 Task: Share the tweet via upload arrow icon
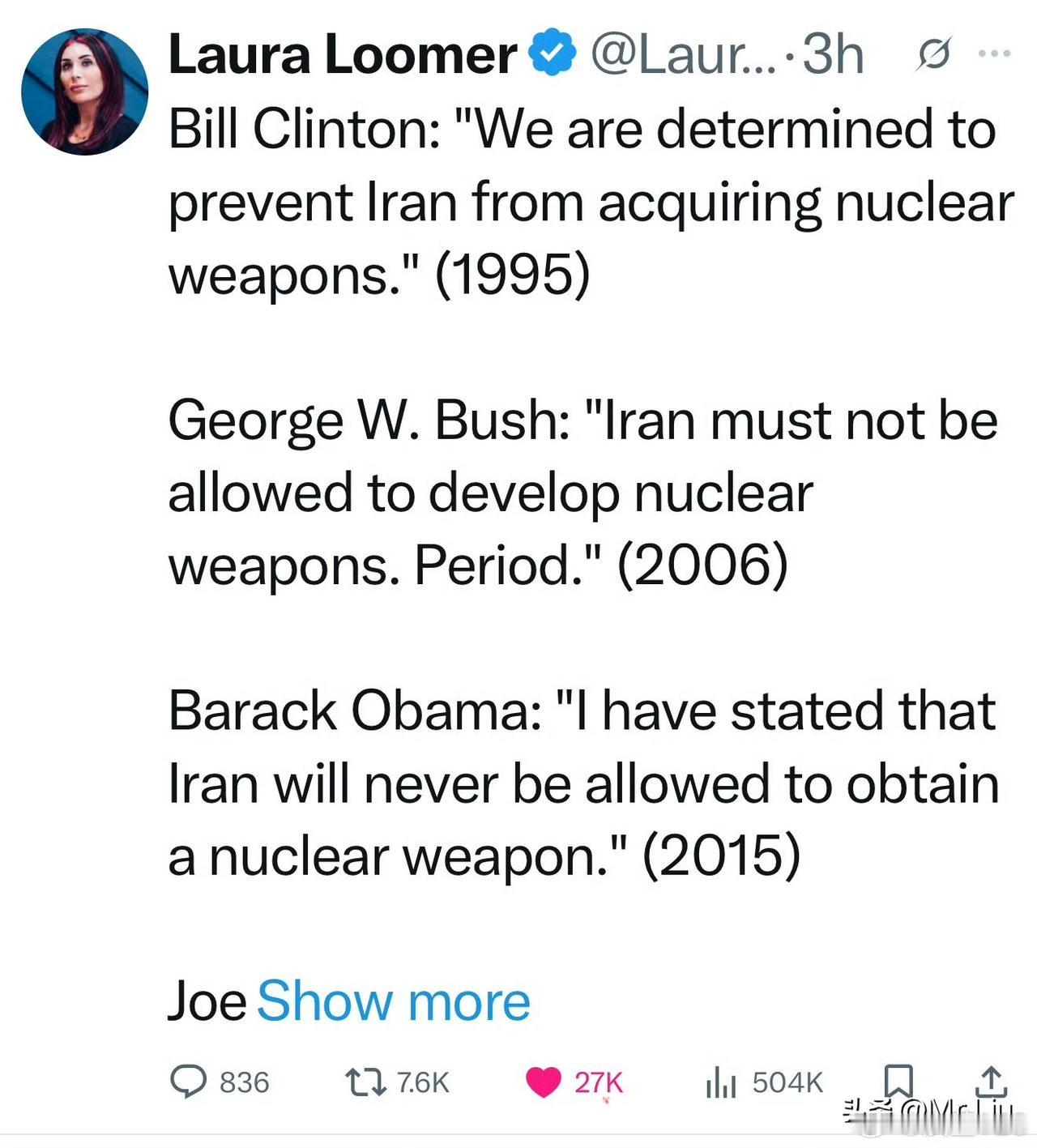(992, 1082)
